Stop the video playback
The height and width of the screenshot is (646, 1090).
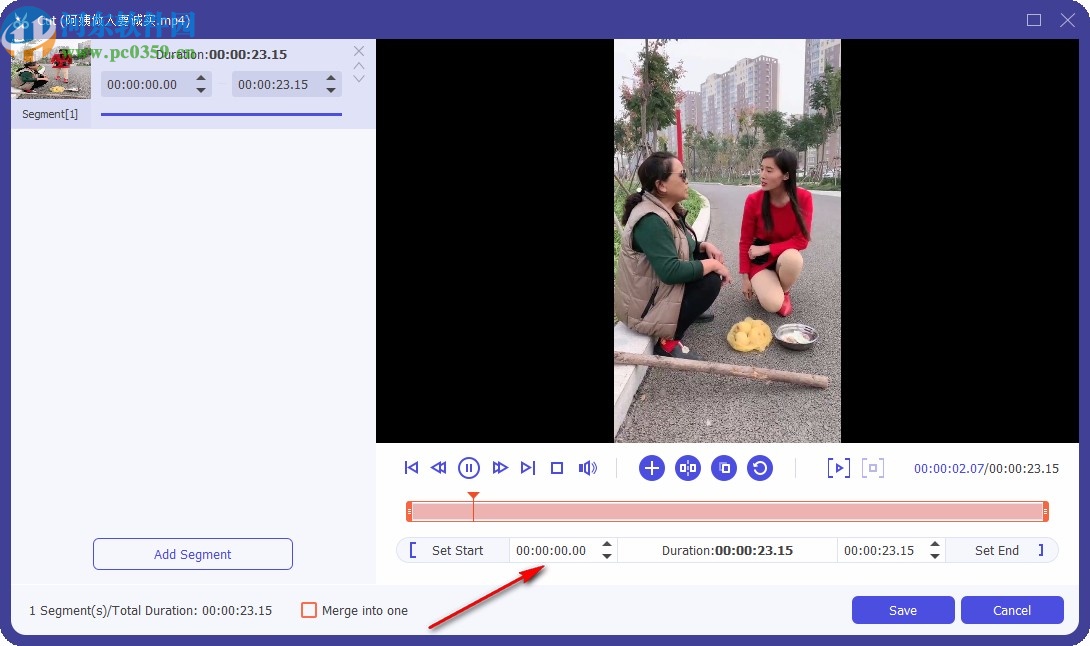[557, 467]
